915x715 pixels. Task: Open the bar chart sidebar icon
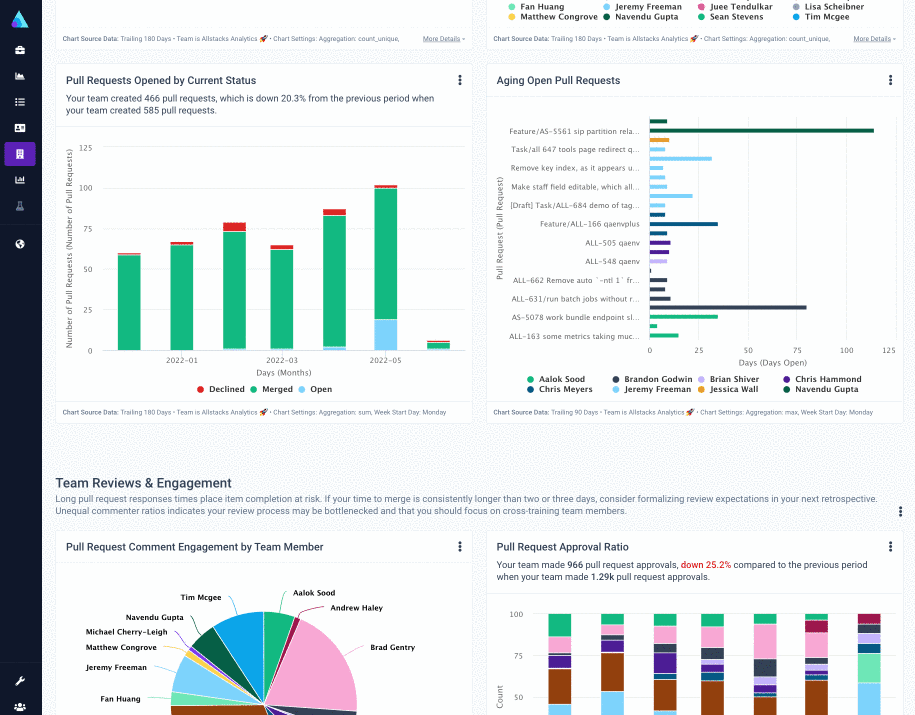(20, 180)
